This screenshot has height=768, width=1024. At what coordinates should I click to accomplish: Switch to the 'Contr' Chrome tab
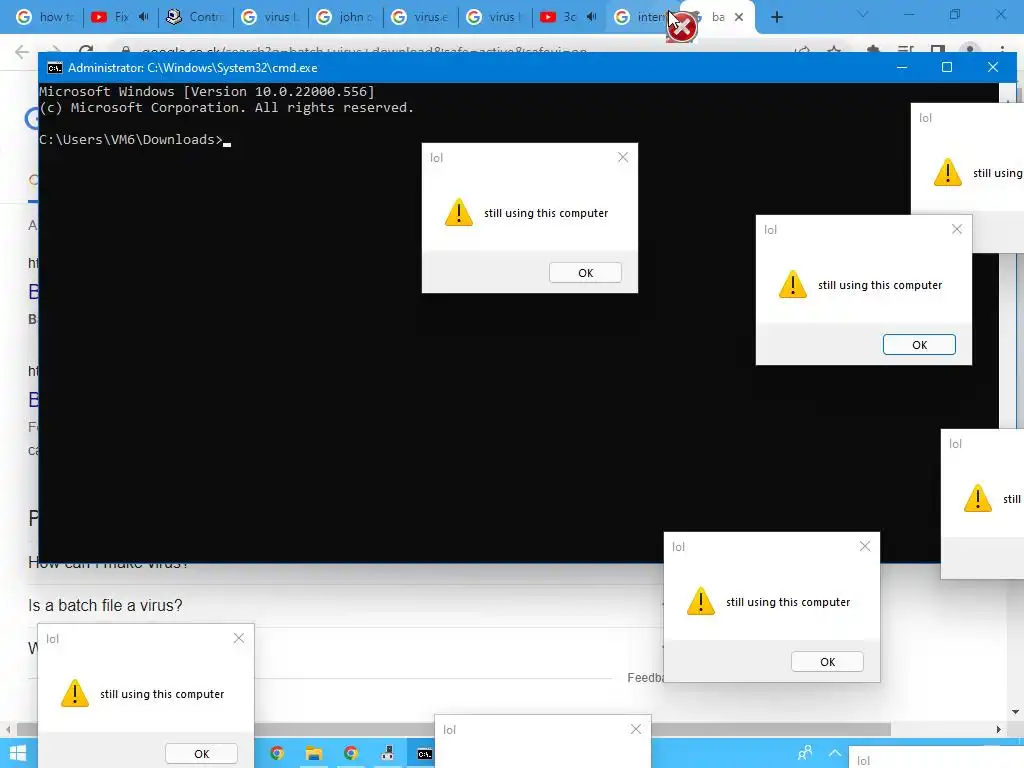[195, 17]
